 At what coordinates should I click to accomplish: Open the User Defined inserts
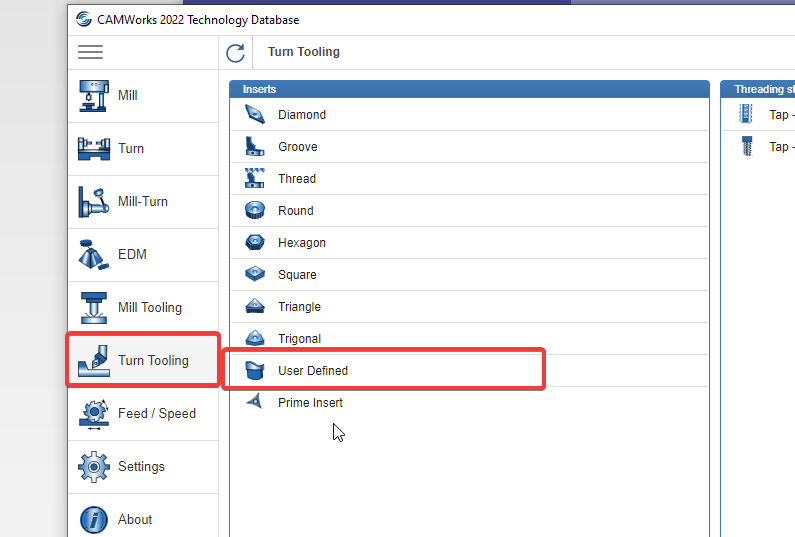click(469, 370)
